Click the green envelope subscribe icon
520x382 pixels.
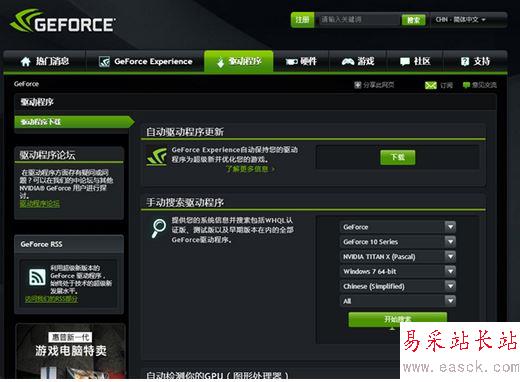[431, 85]
